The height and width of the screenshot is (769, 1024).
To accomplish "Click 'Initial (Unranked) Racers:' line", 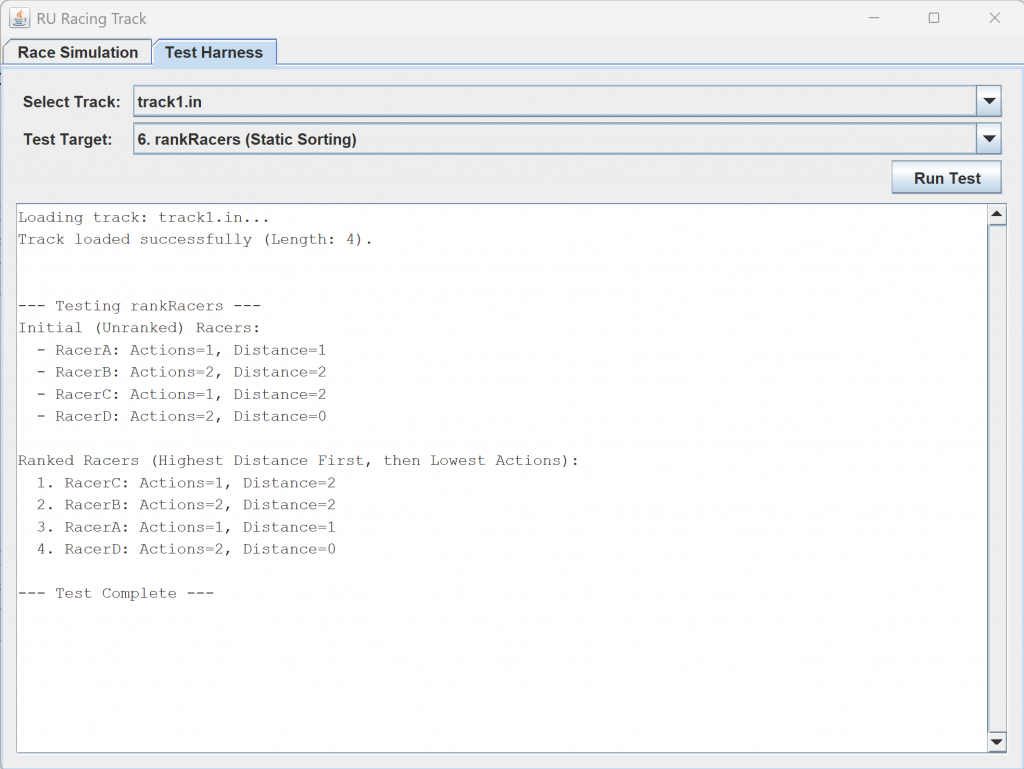I will pos(138,328).
